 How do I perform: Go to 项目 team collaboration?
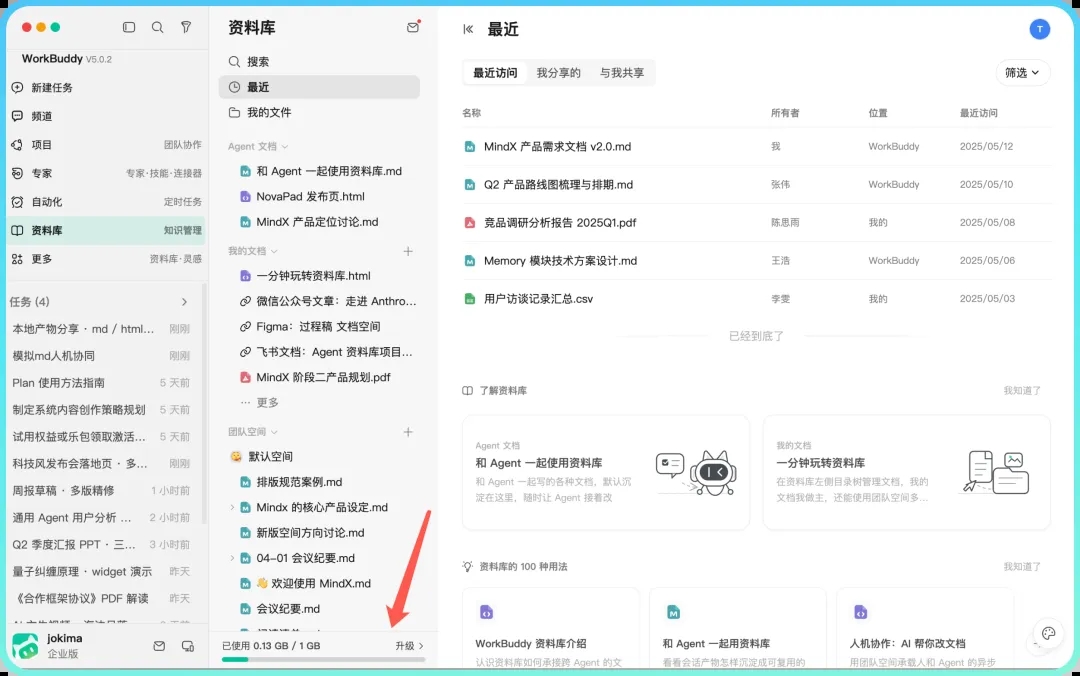107,145
